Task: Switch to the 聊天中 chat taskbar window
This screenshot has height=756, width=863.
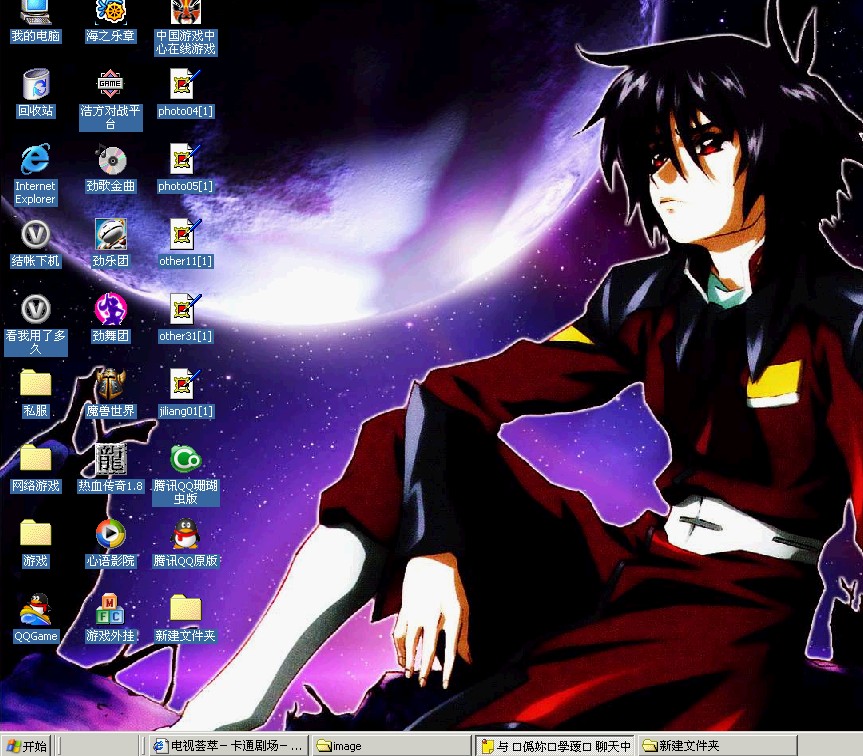Action: 555,746
